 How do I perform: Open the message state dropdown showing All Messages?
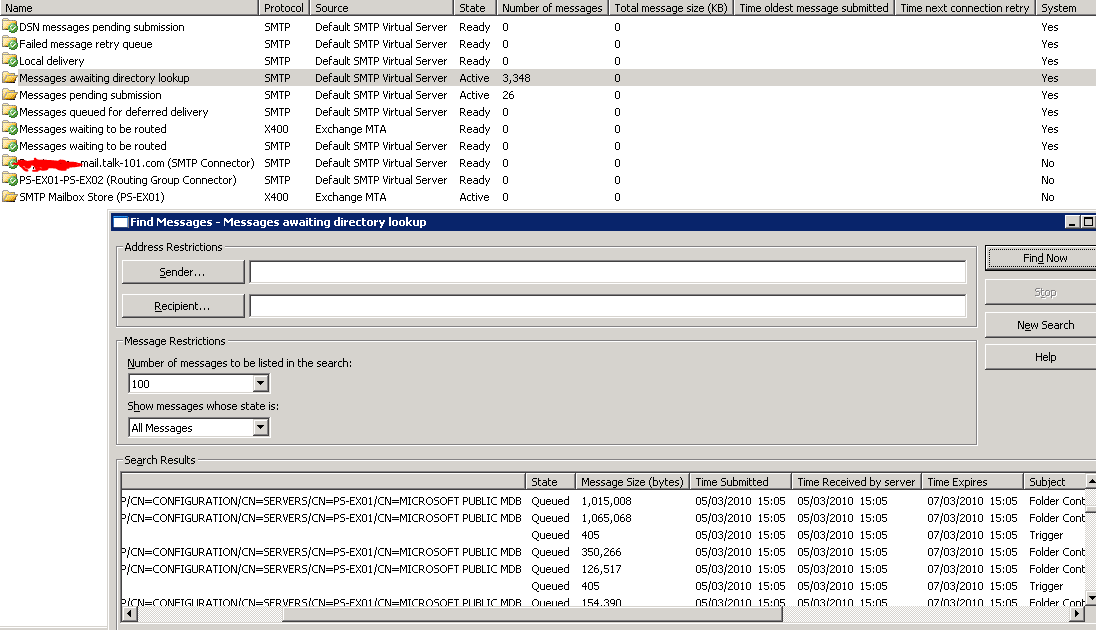coord(261,427)
